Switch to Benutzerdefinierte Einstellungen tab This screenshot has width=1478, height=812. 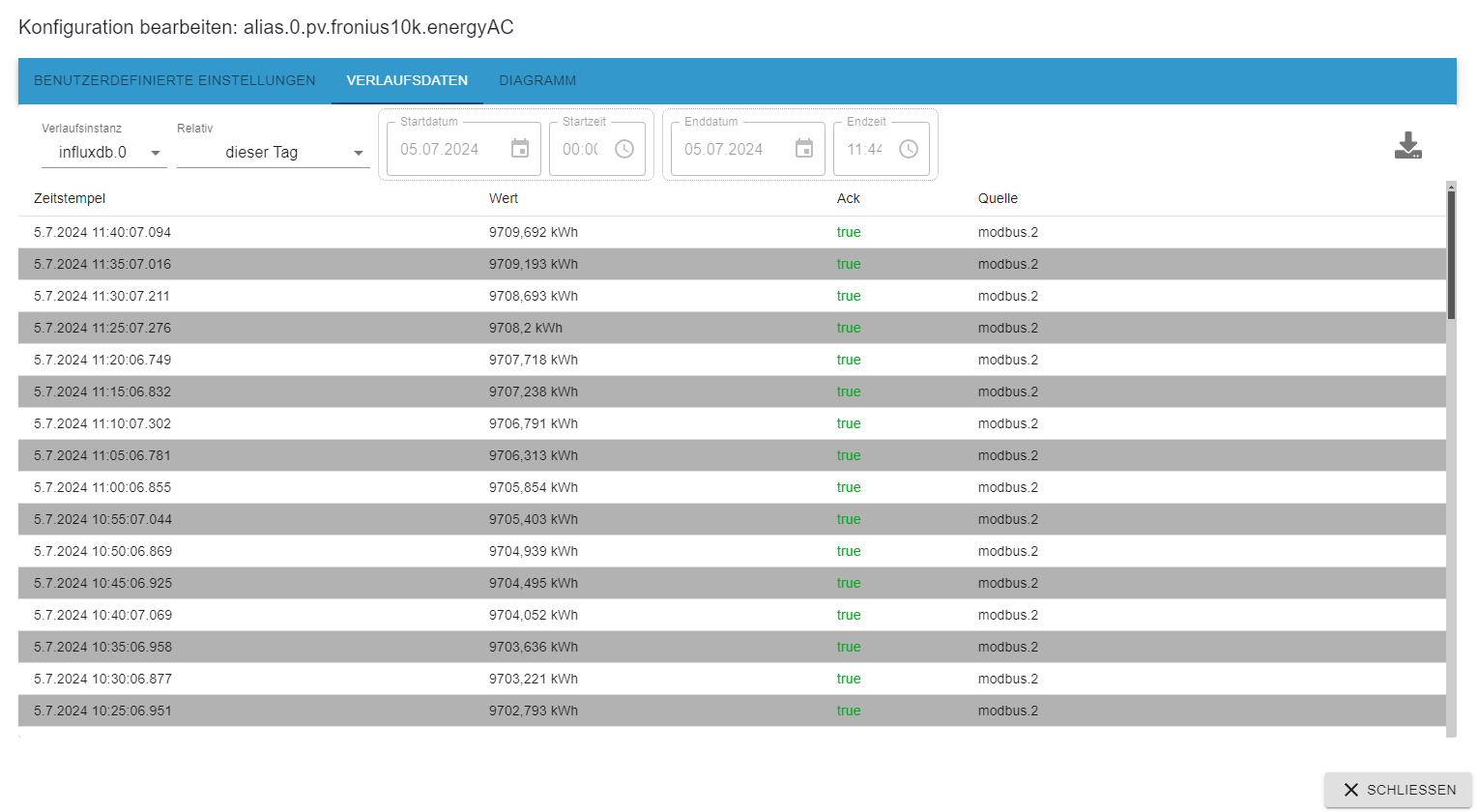click(x=175, y=81)
